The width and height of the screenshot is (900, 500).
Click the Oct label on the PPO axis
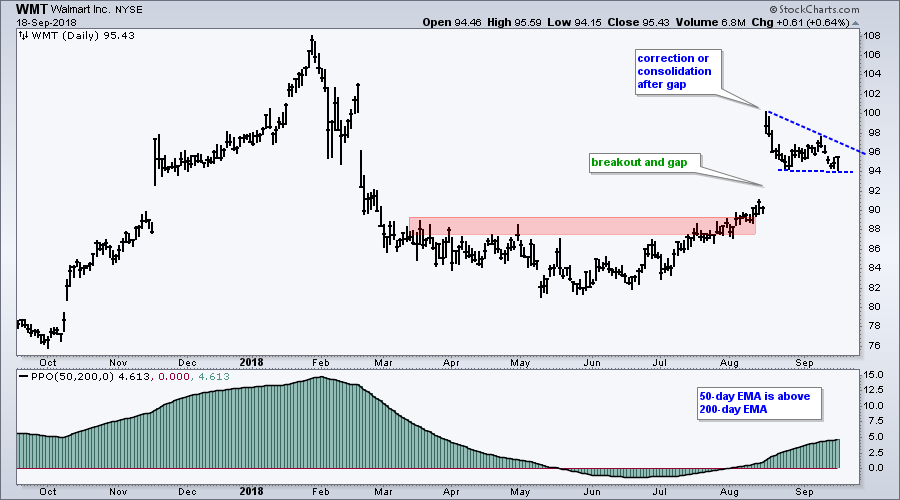pos(48,491)
